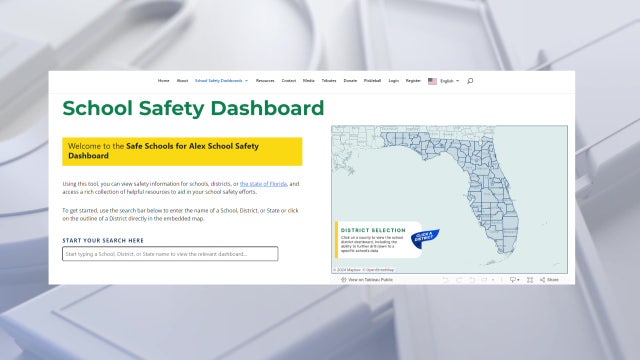Image resolution: width=640 pixels, height=360 pixels.
Task: Expand the School Safety Dashboards menu
Action: pos(221,81)
